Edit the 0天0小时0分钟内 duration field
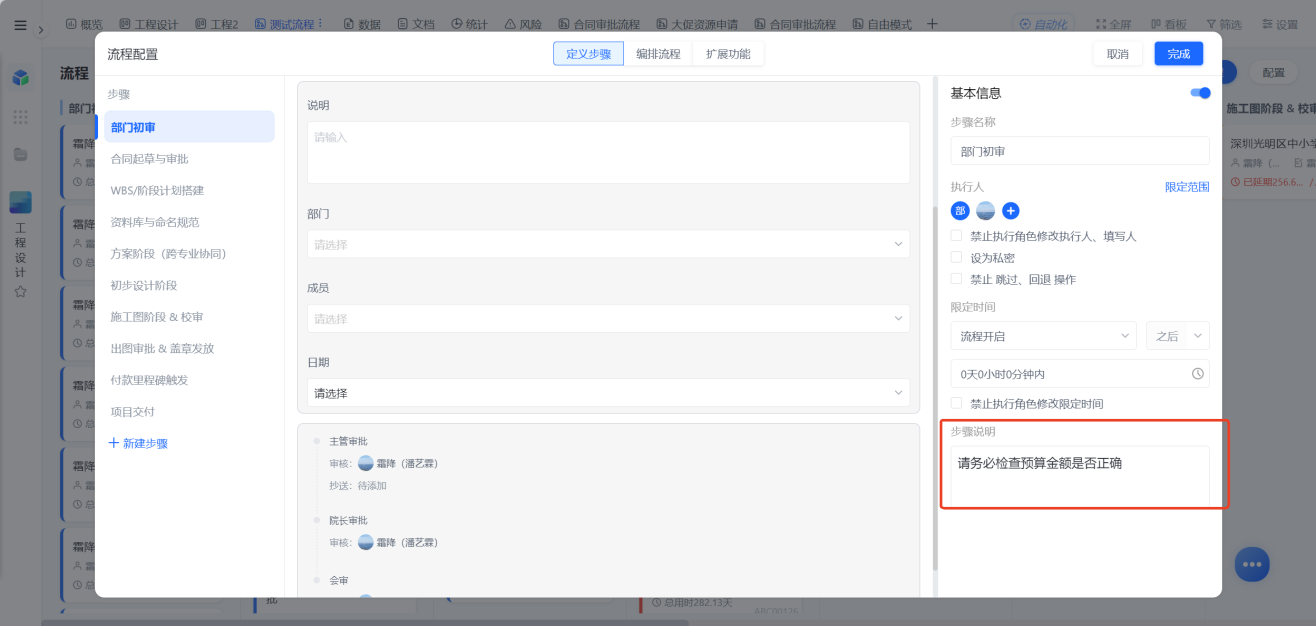The image size is (1316, 626). click(1080, 374)
